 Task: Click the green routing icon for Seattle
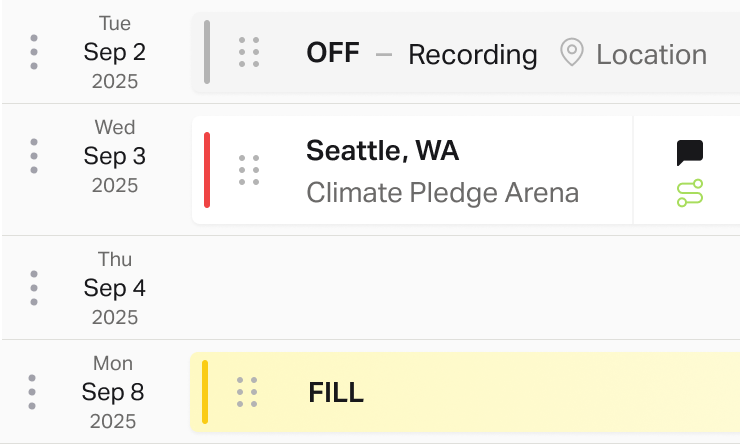pyautogui.click(x=690, y=193)
